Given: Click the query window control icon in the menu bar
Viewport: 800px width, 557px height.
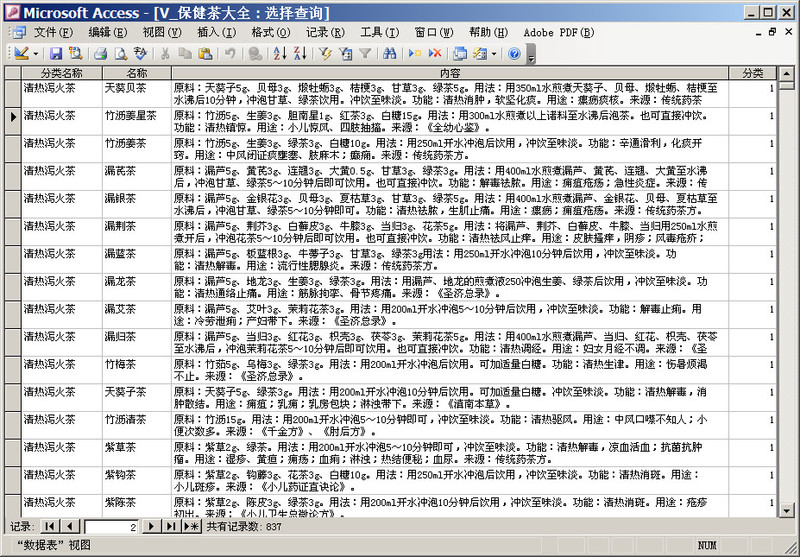Looking at the screenshot, I should point(18,33).
